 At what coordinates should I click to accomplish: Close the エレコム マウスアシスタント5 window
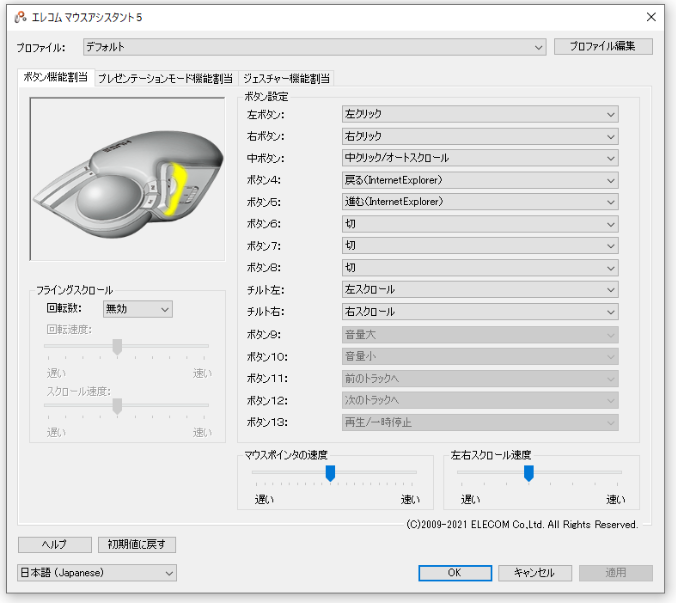pyautogui.click(x=651, y=17)
